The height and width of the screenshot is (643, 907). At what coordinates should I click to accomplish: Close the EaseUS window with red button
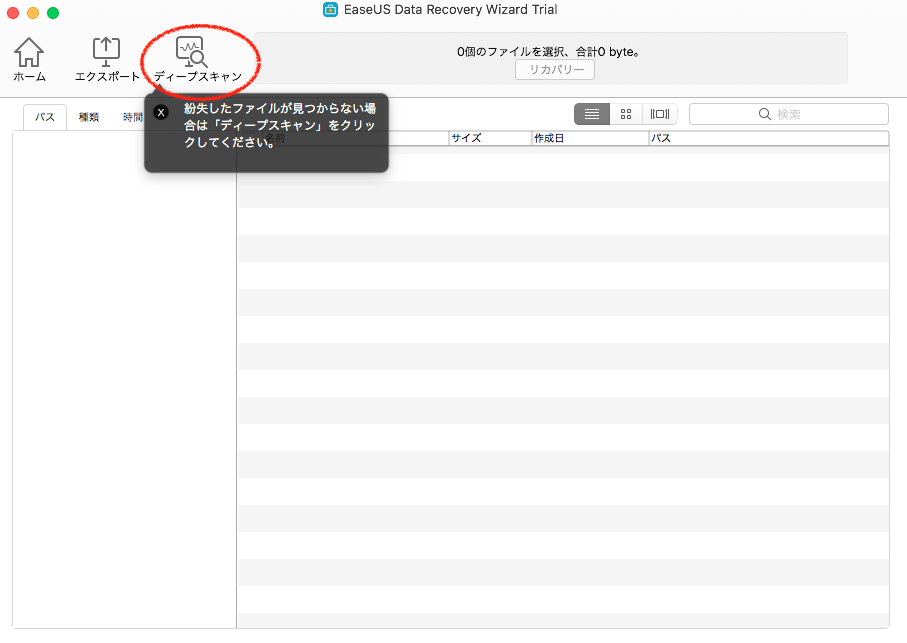(x=13, y=13)
